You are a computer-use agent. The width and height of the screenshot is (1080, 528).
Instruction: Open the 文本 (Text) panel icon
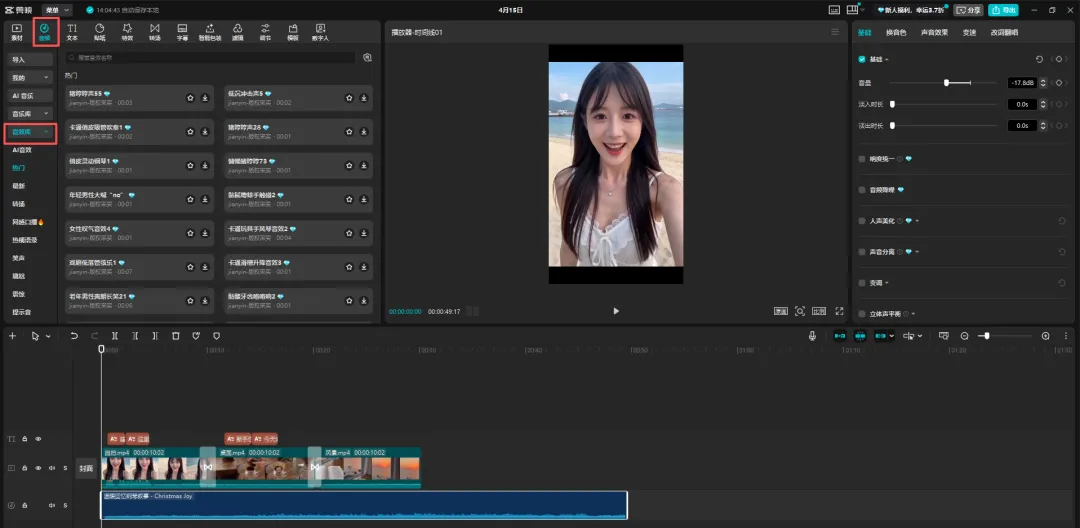[x=71, y=31]
